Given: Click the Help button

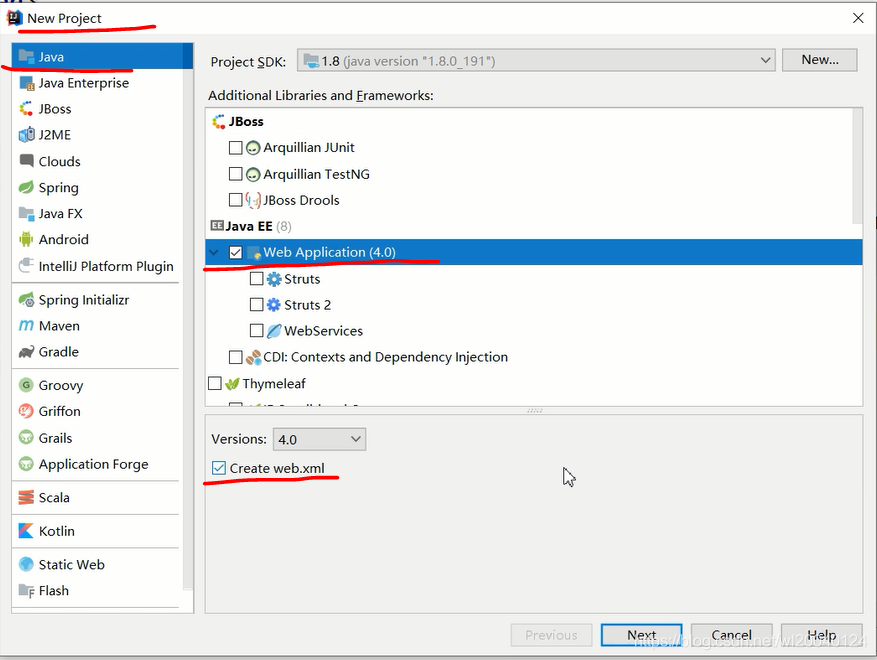Looking at the screenshot, I should [x=822, y=635].
